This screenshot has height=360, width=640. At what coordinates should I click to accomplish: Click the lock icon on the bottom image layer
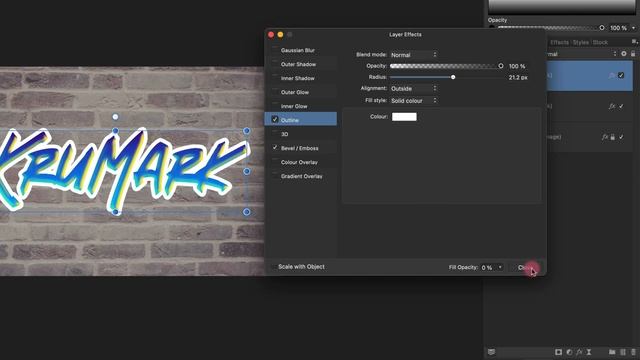click(613, 137)
